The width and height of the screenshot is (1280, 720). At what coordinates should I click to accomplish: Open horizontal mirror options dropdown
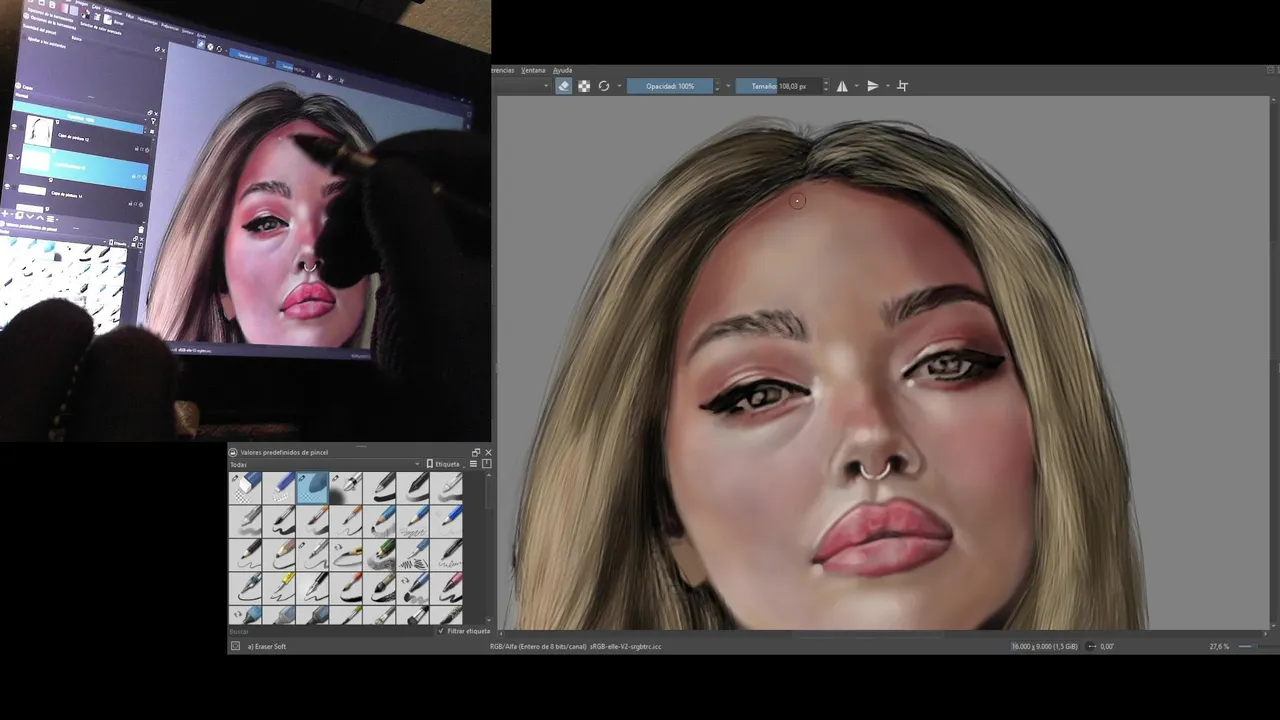(x=857, y=86)
